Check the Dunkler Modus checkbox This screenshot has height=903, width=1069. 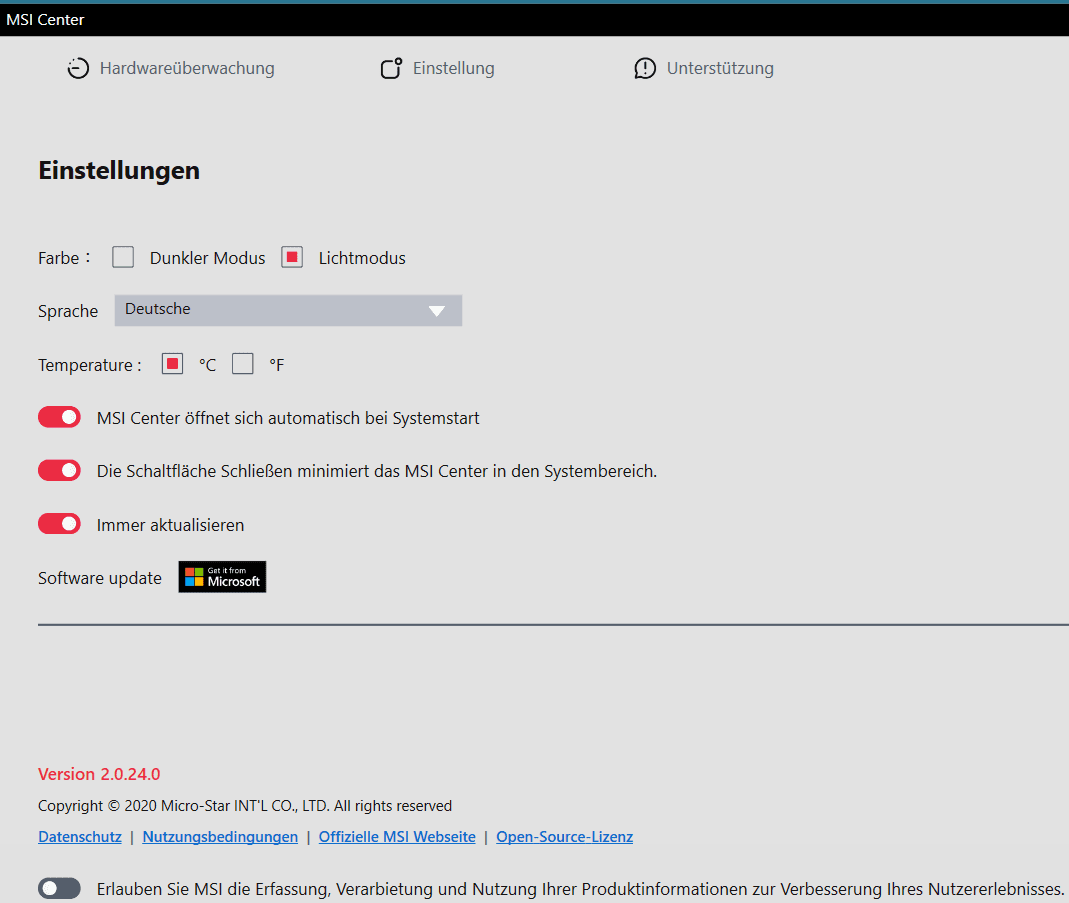tap(123, 257)
